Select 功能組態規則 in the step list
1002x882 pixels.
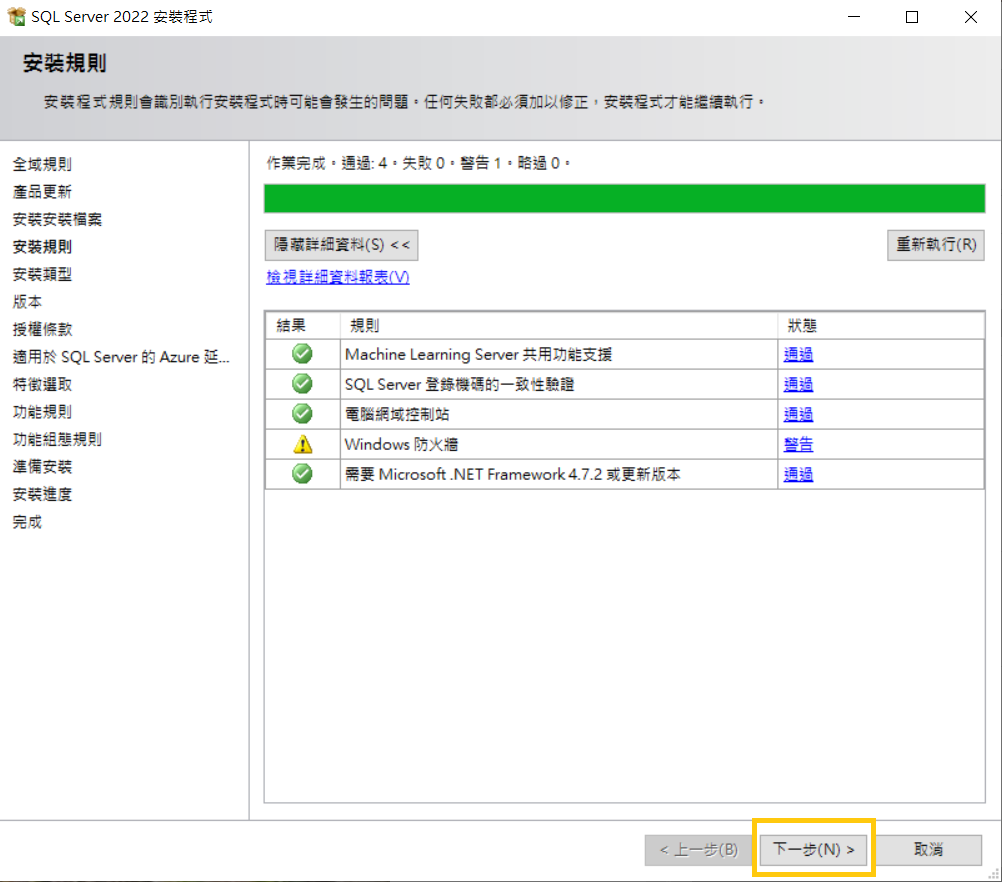[58, 439]
